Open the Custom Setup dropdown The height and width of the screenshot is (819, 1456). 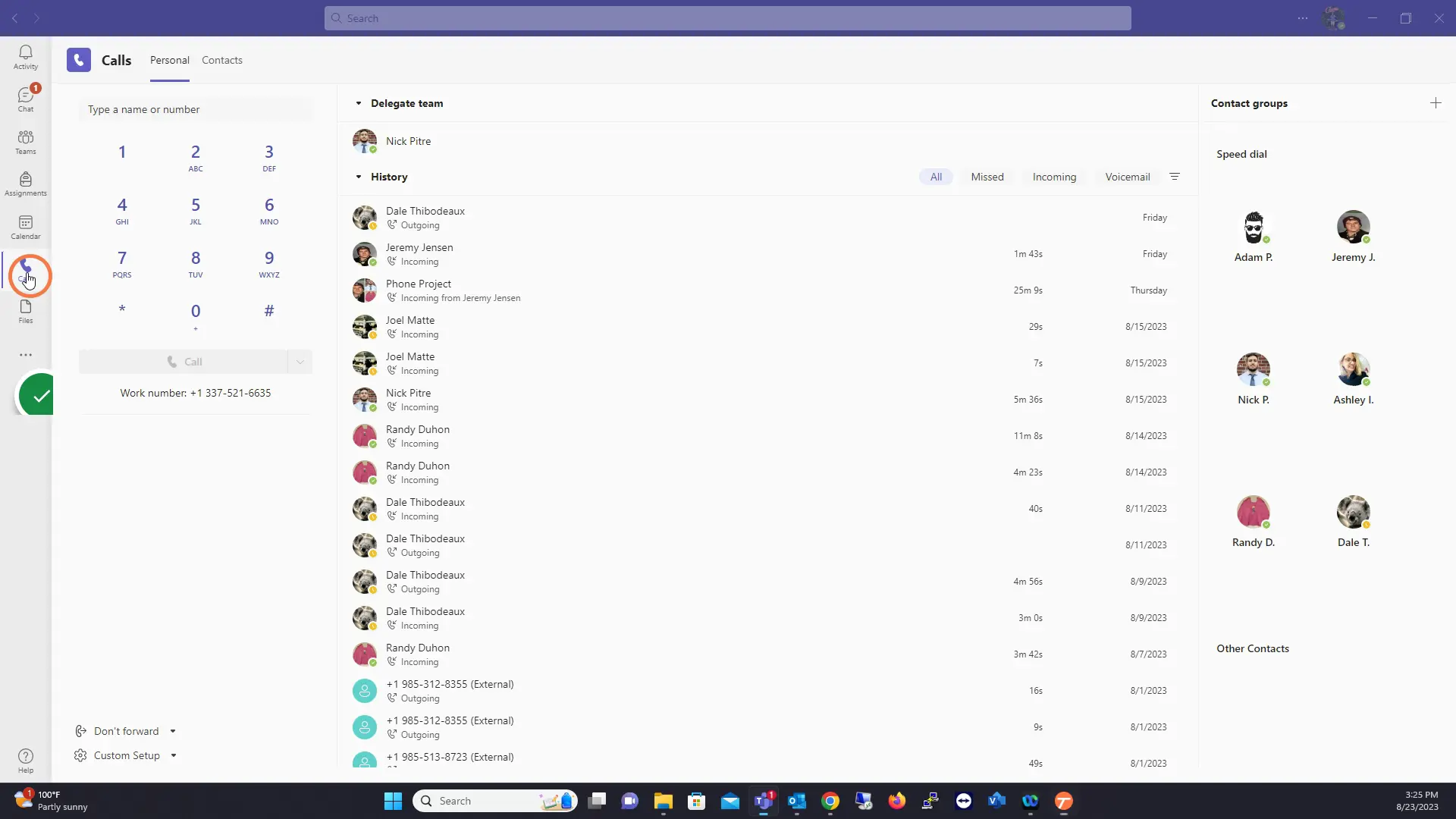click(x=125, y=755)
